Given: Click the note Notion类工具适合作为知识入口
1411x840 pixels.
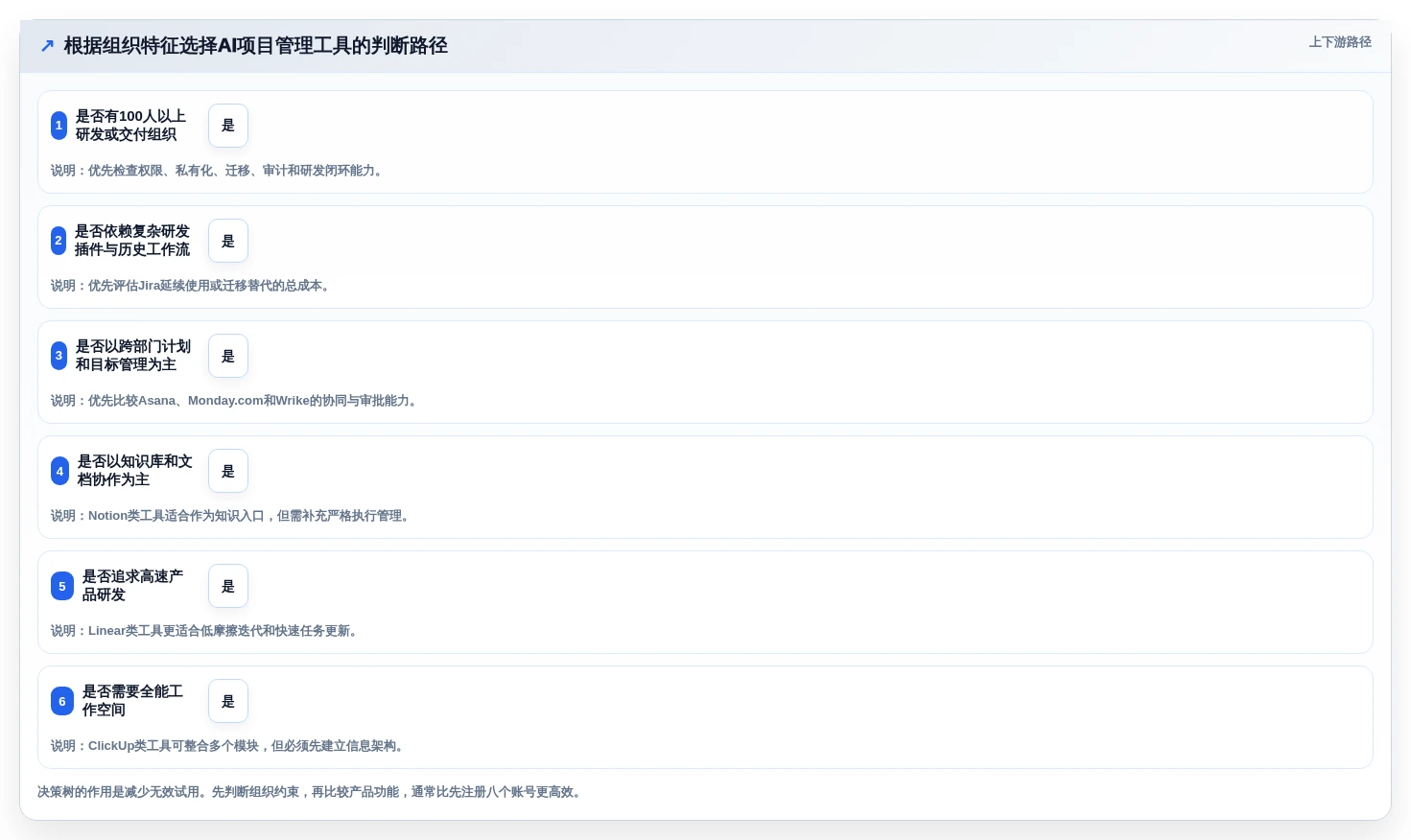Looking at the screenshot, I should pos(232,516).
